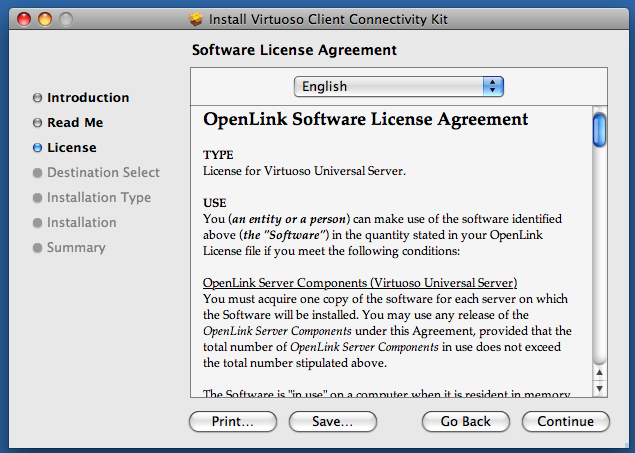
Task: Click the Installation Type bullet icon
Action: pos(37,198)
